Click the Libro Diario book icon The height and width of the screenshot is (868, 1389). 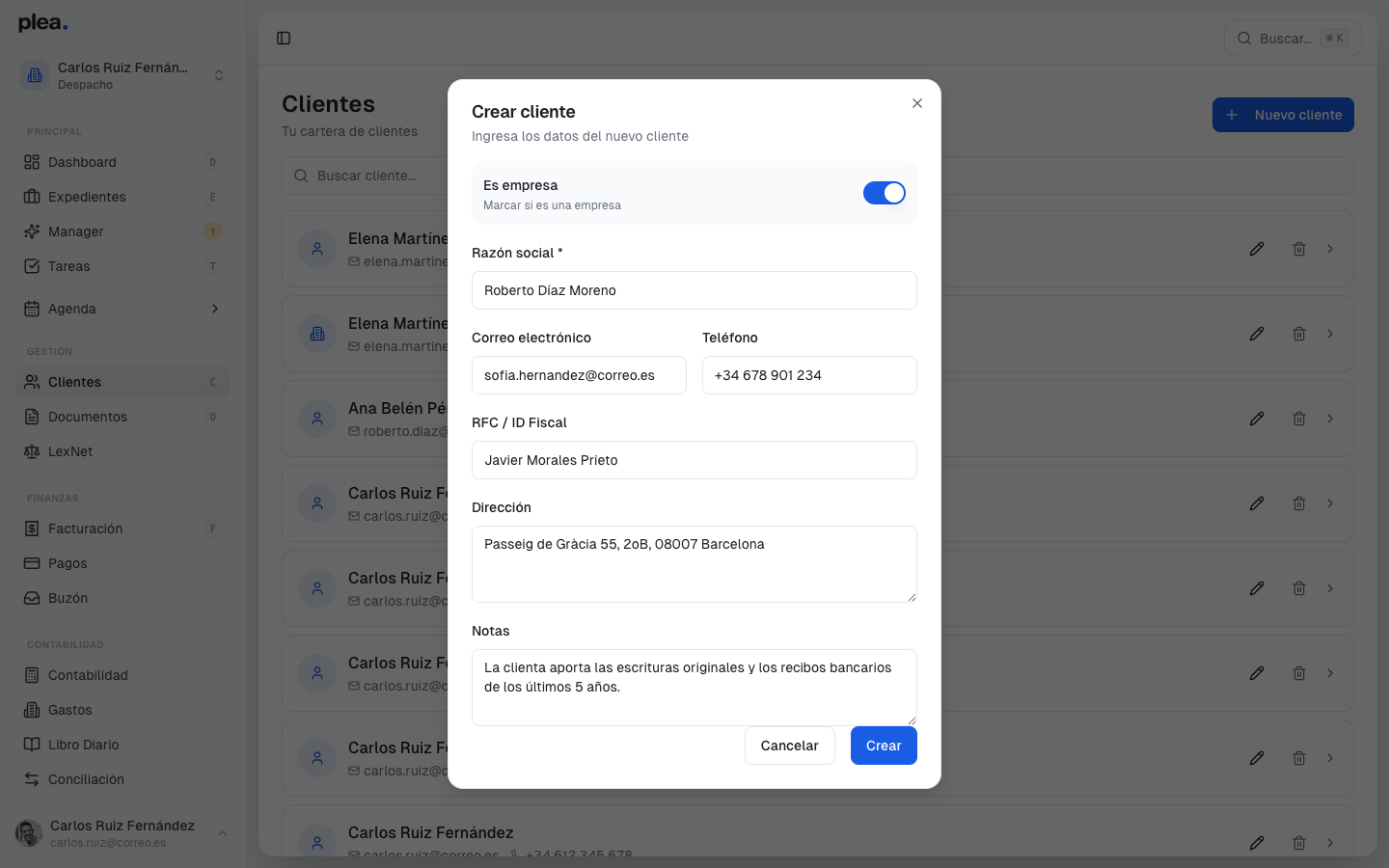(32, 745)
